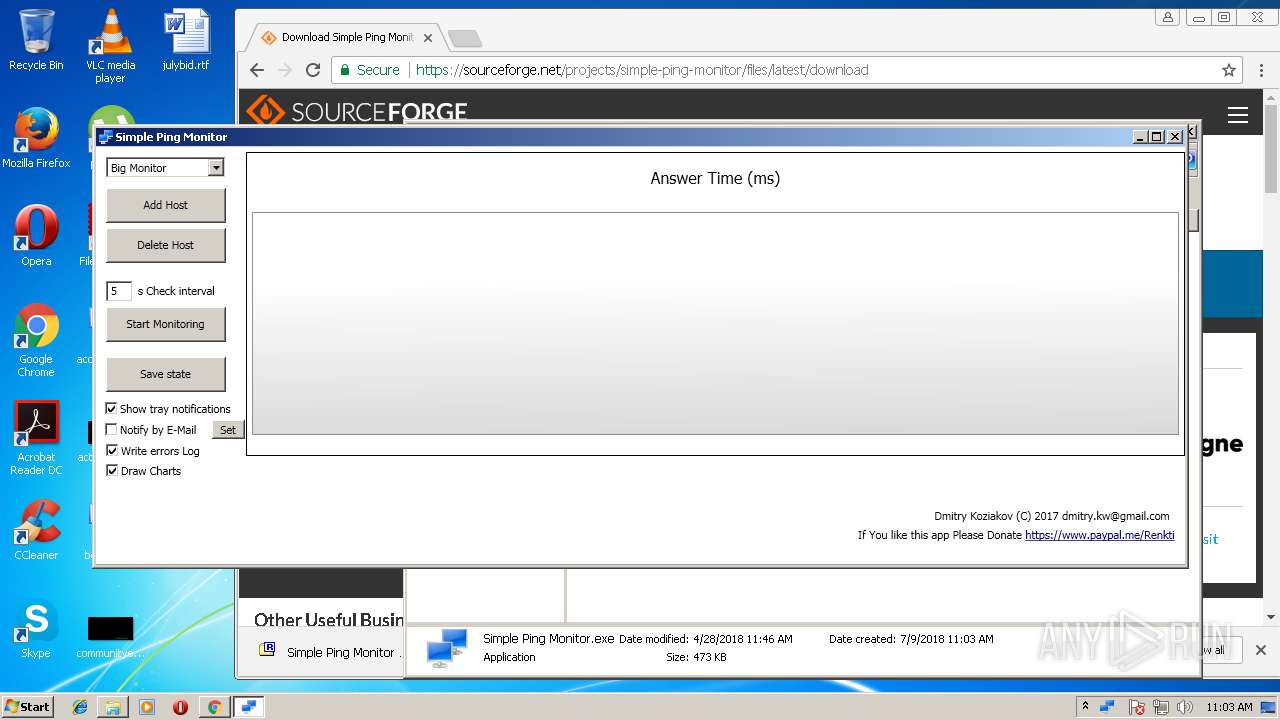Launch CCleaner desktop shortcut

pyautogui.click(x=36, y=530)
